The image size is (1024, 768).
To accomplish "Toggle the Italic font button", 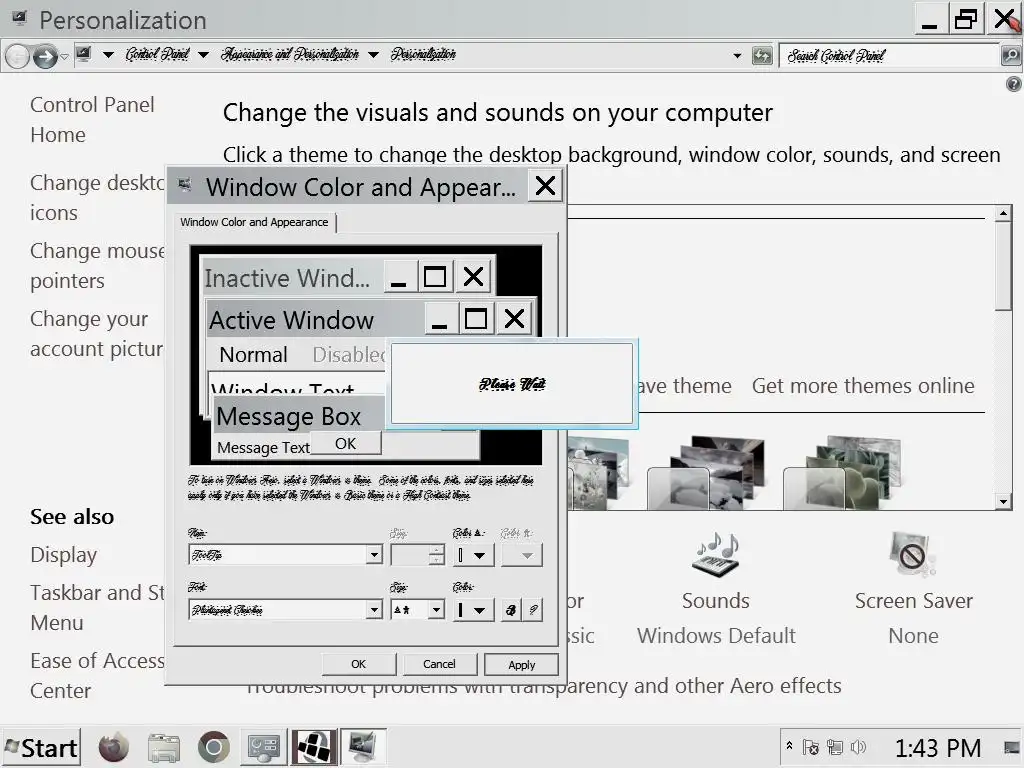I will click(533, 610).
